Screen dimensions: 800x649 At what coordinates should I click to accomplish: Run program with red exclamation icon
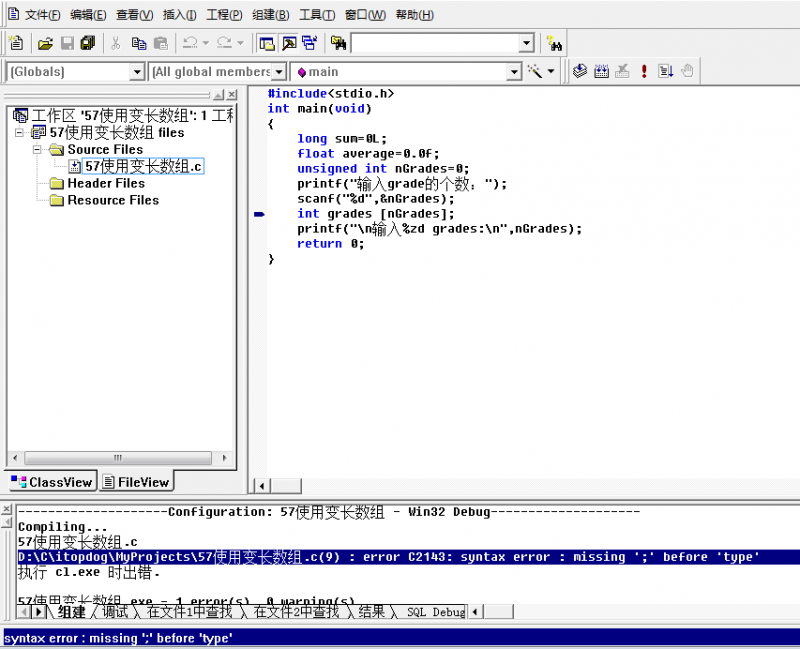644,71
